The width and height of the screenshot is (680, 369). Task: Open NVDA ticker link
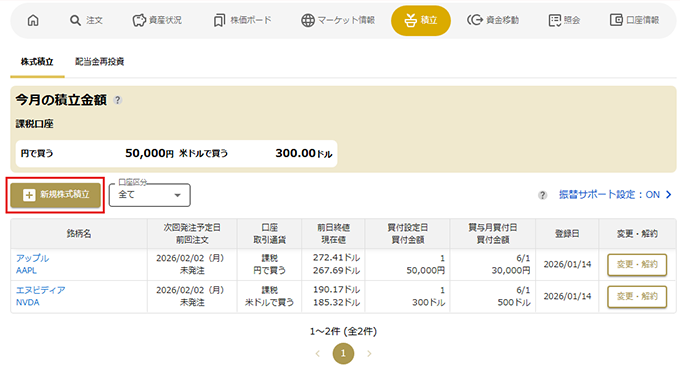point(28,303)
